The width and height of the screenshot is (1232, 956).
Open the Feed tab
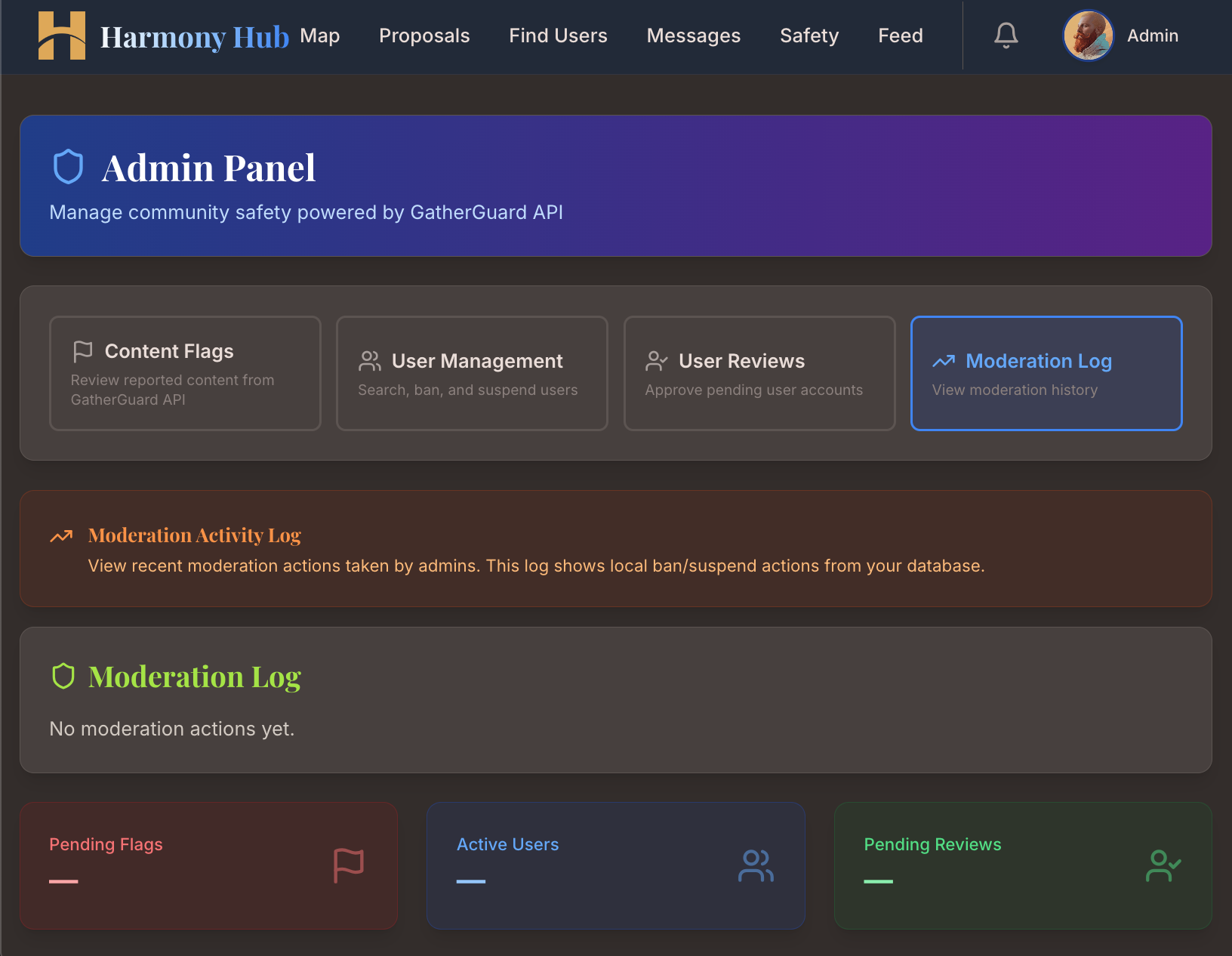pyautogui.click(x=900, y=35)
